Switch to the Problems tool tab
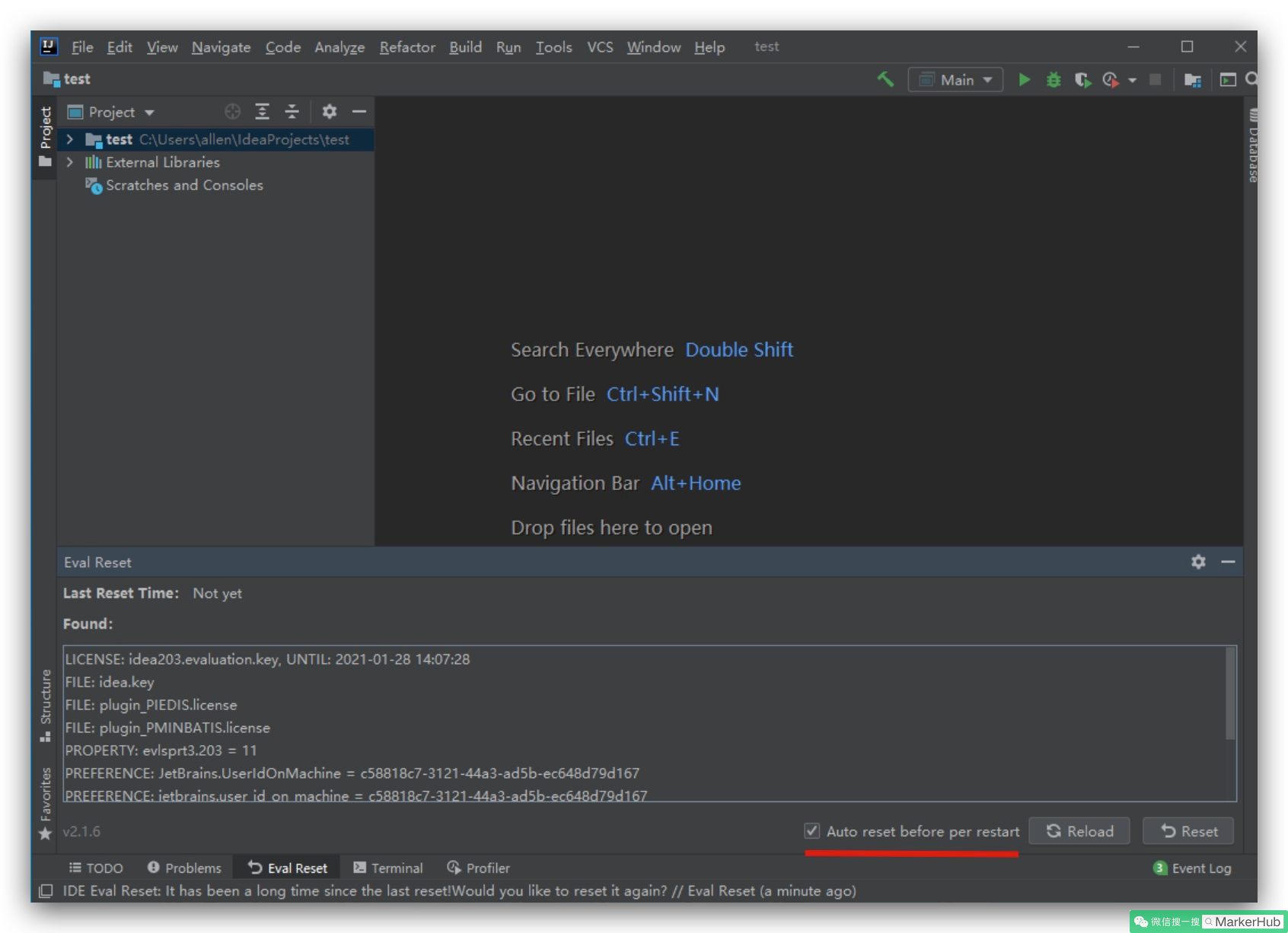This screenshot has width=1288, height=933. tap(184, 868)
